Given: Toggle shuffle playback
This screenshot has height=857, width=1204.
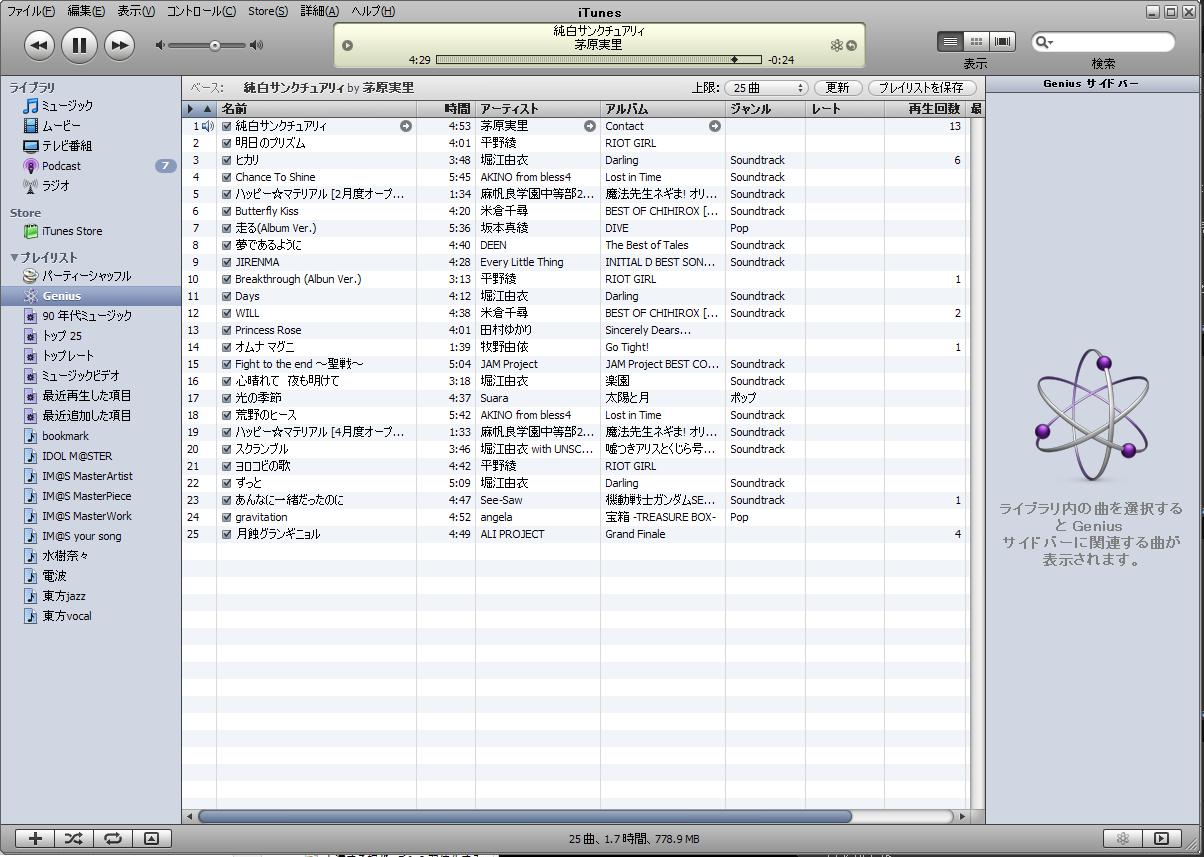Looking at the screenshot, I should coord(73,839).
